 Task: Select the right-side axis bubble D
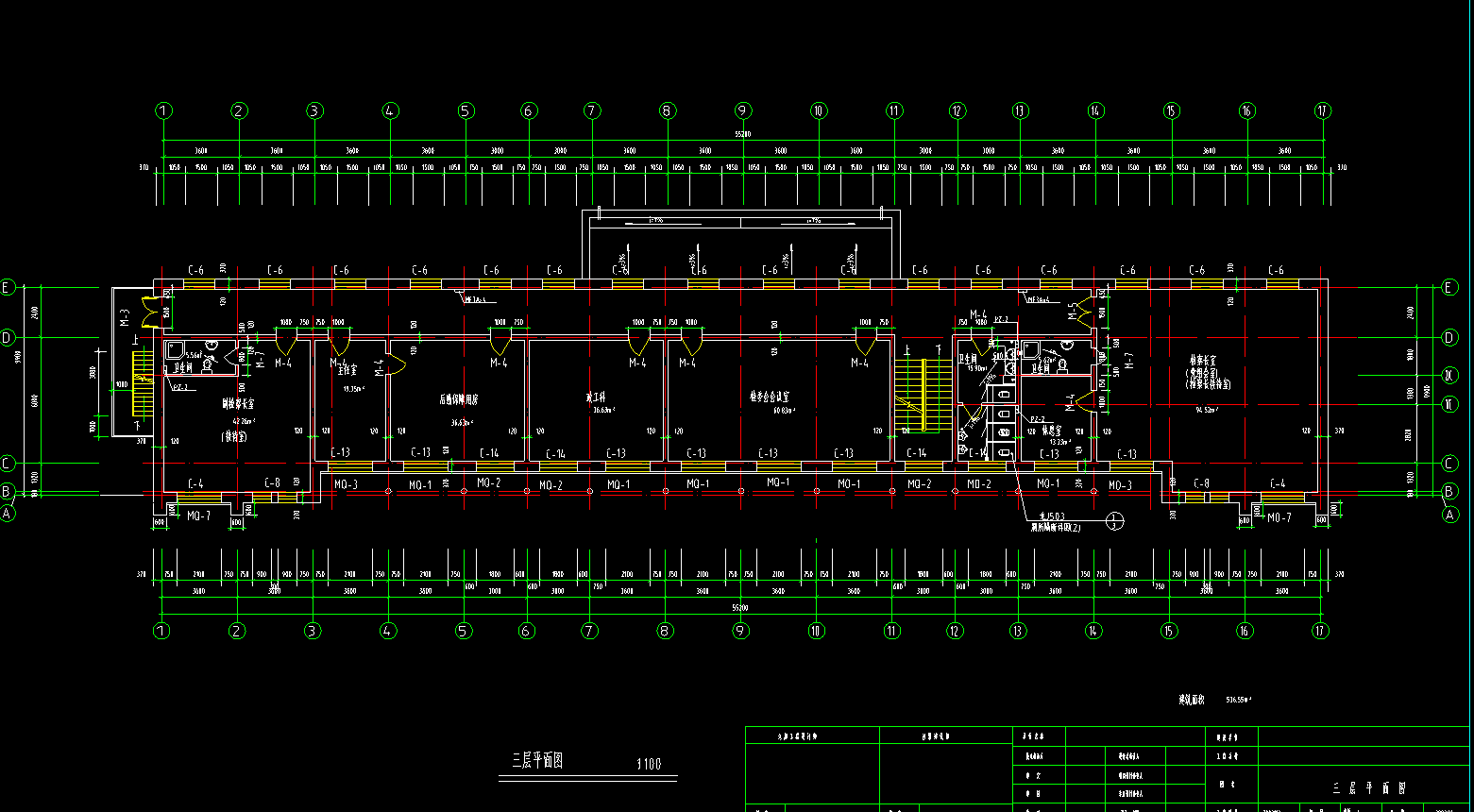coord(1450,337)
